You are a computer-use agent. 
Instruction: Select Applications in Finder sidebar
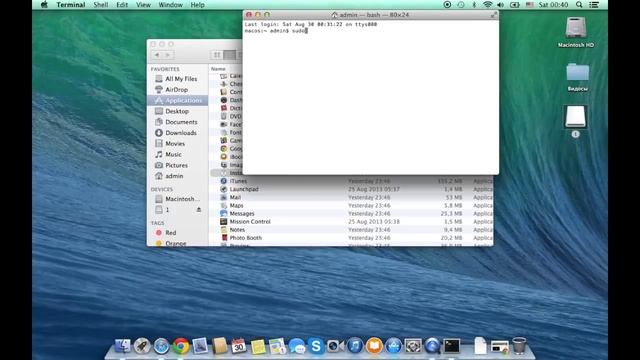point(178,100)
